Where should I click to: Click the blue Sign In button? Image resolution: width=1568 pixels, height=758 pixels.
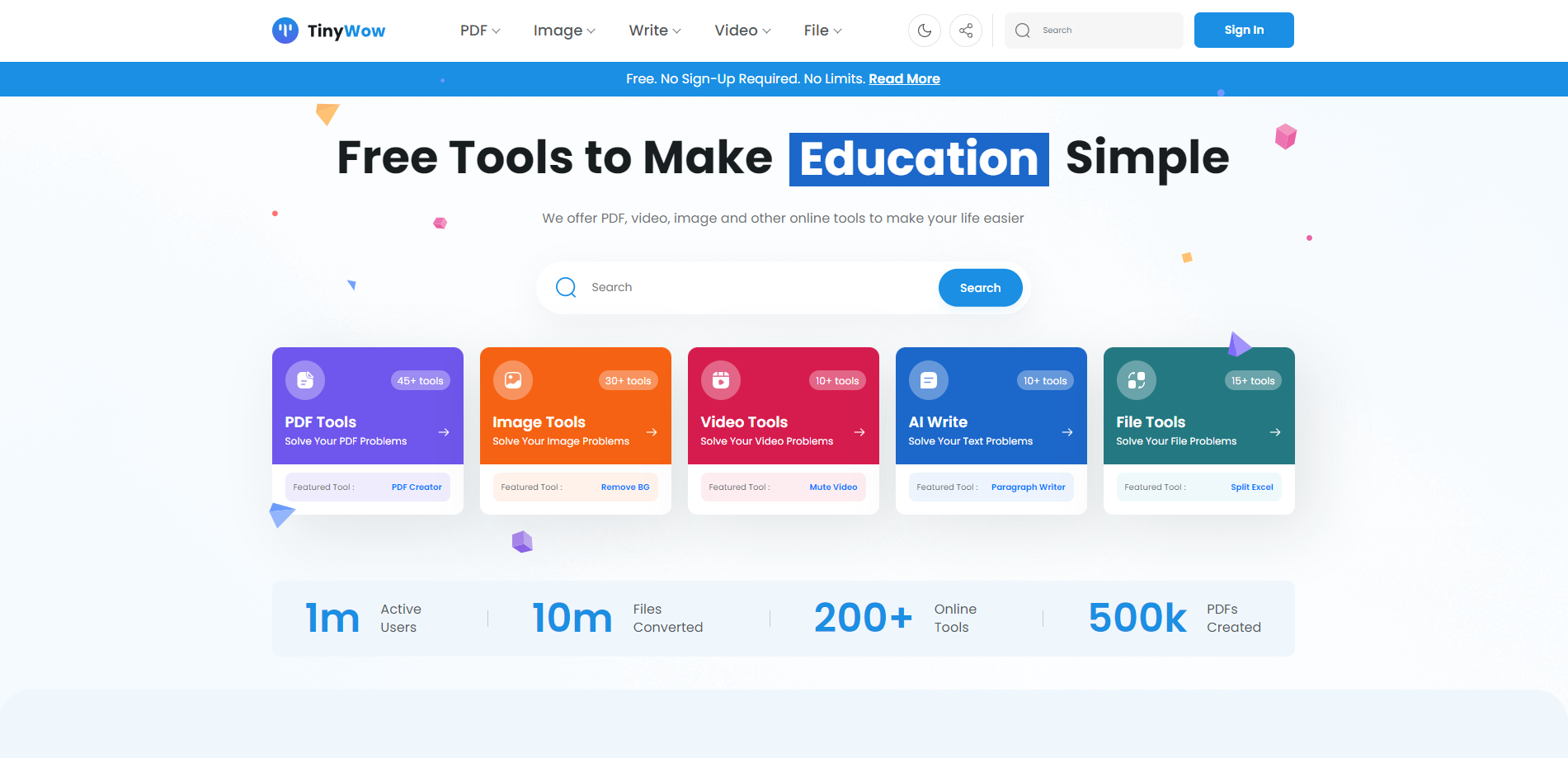[x=1244, y=31]
